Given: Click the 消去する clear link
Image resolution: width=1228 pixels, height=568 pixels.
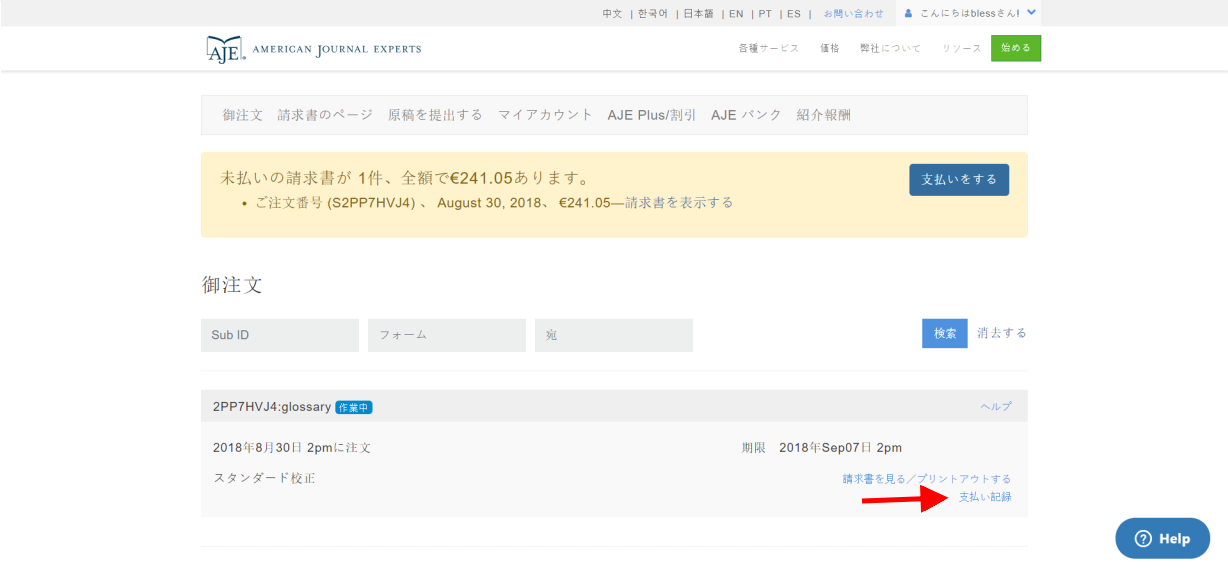Looking at the screenshot, I should pos(1002,333).
